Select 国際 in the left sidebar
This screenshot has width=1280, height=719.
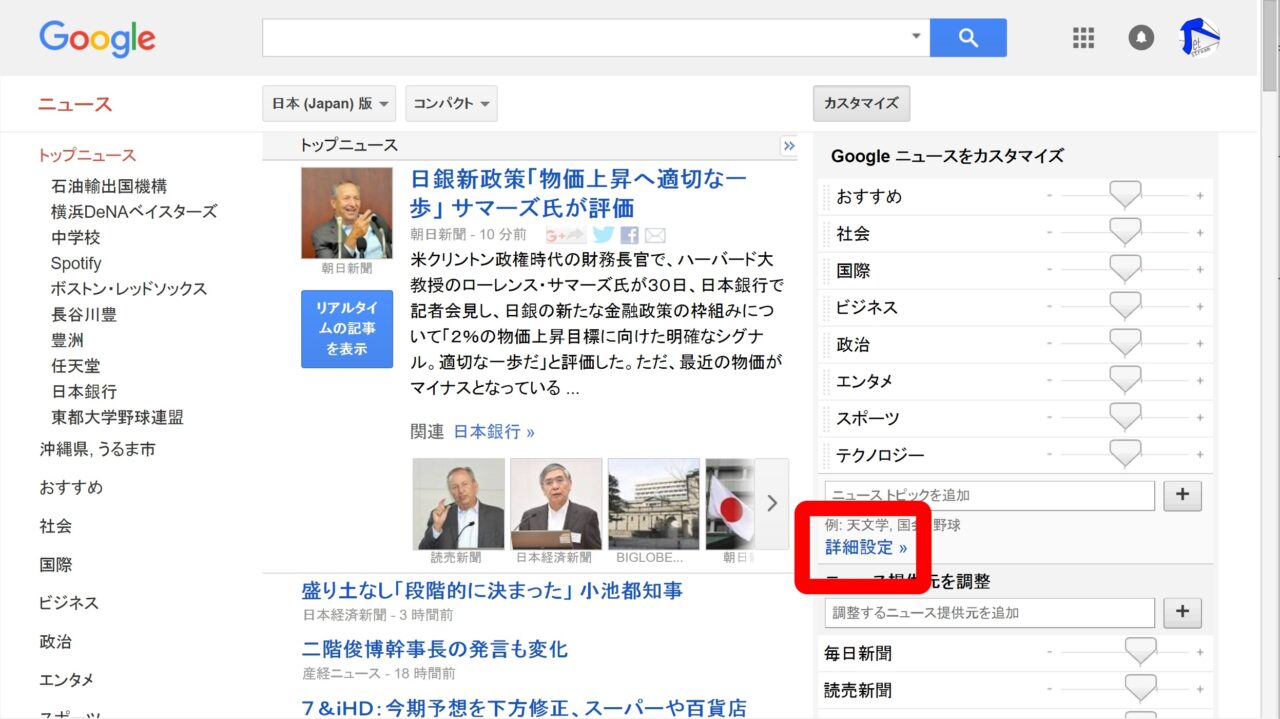(x=56, y=564)
